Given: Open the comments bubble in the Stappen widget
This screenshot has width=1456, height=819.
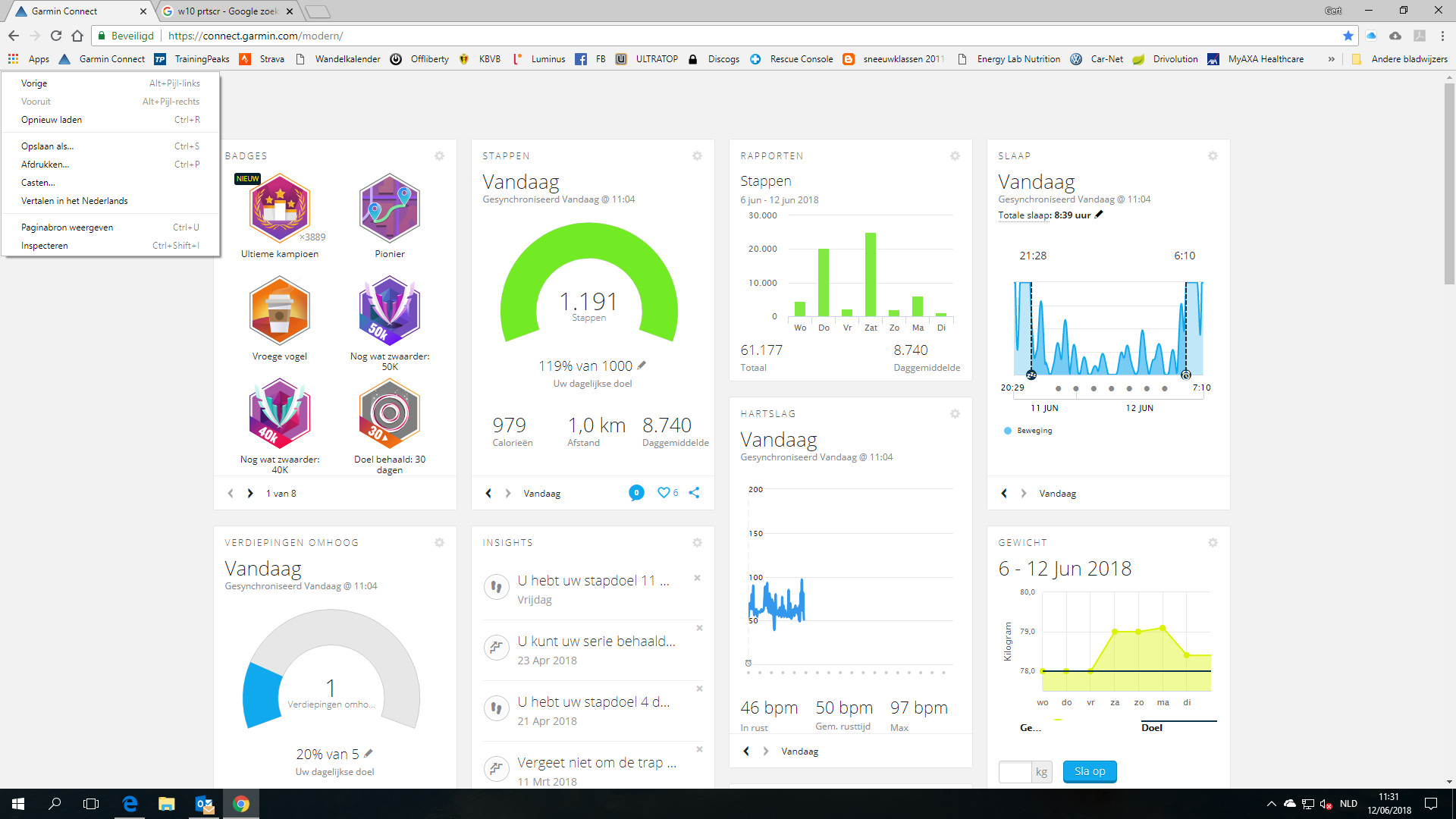Looking at the screenshot, I should click(x=636, y=493).
